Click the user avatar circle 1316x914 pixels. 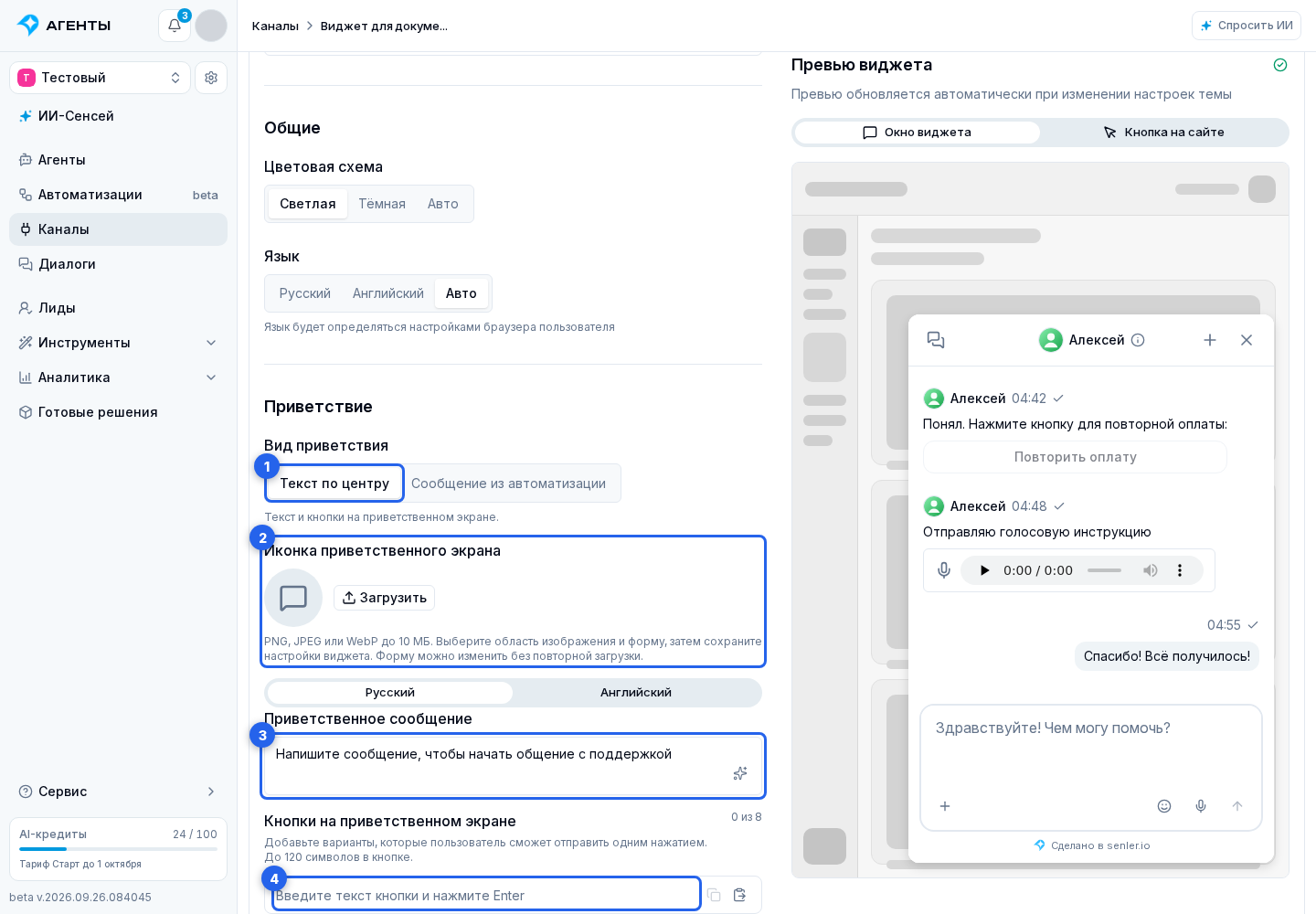point(211,26)
